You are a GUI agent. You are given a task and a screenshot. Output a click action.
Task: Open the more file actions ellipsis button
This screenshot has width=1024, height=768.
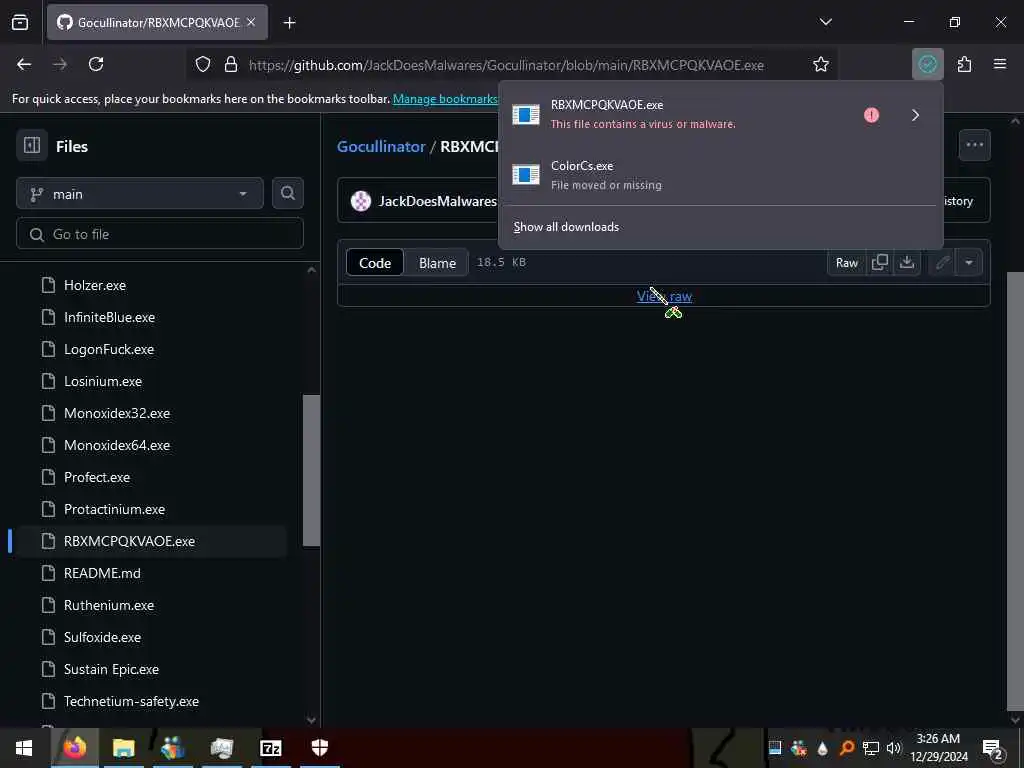point(974,145)
